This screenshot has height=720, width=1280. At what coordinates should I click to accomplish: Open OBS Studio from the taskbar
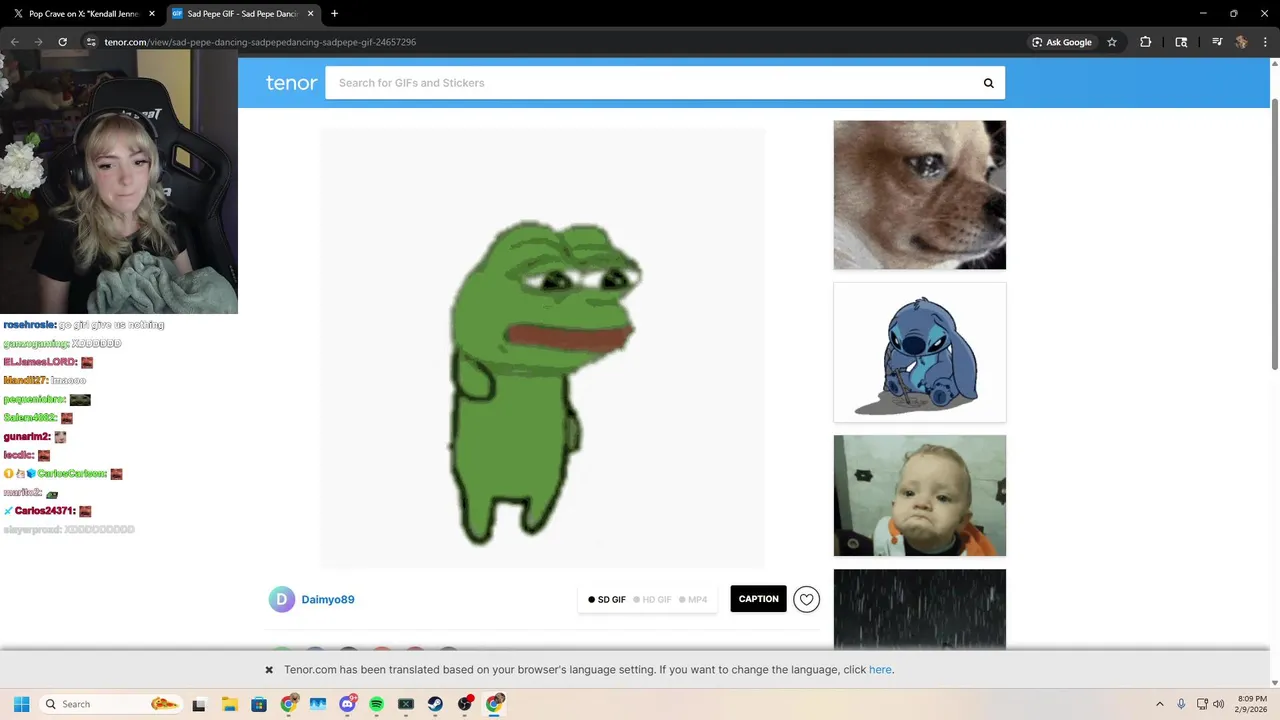[465, 704]
